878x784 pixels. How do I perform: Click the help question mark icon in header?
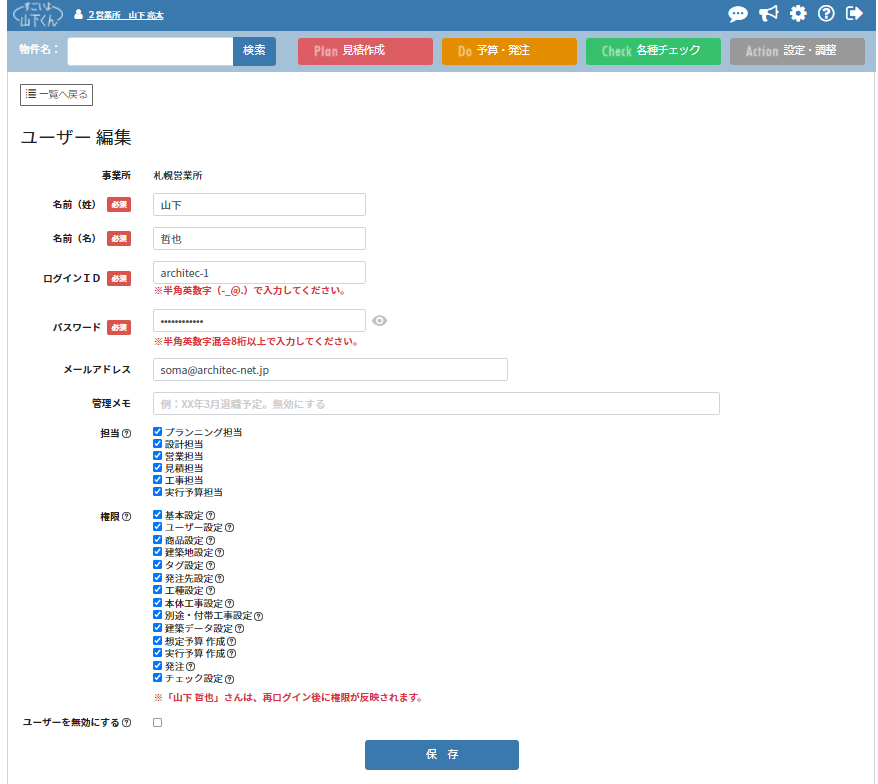click(826, 14)
